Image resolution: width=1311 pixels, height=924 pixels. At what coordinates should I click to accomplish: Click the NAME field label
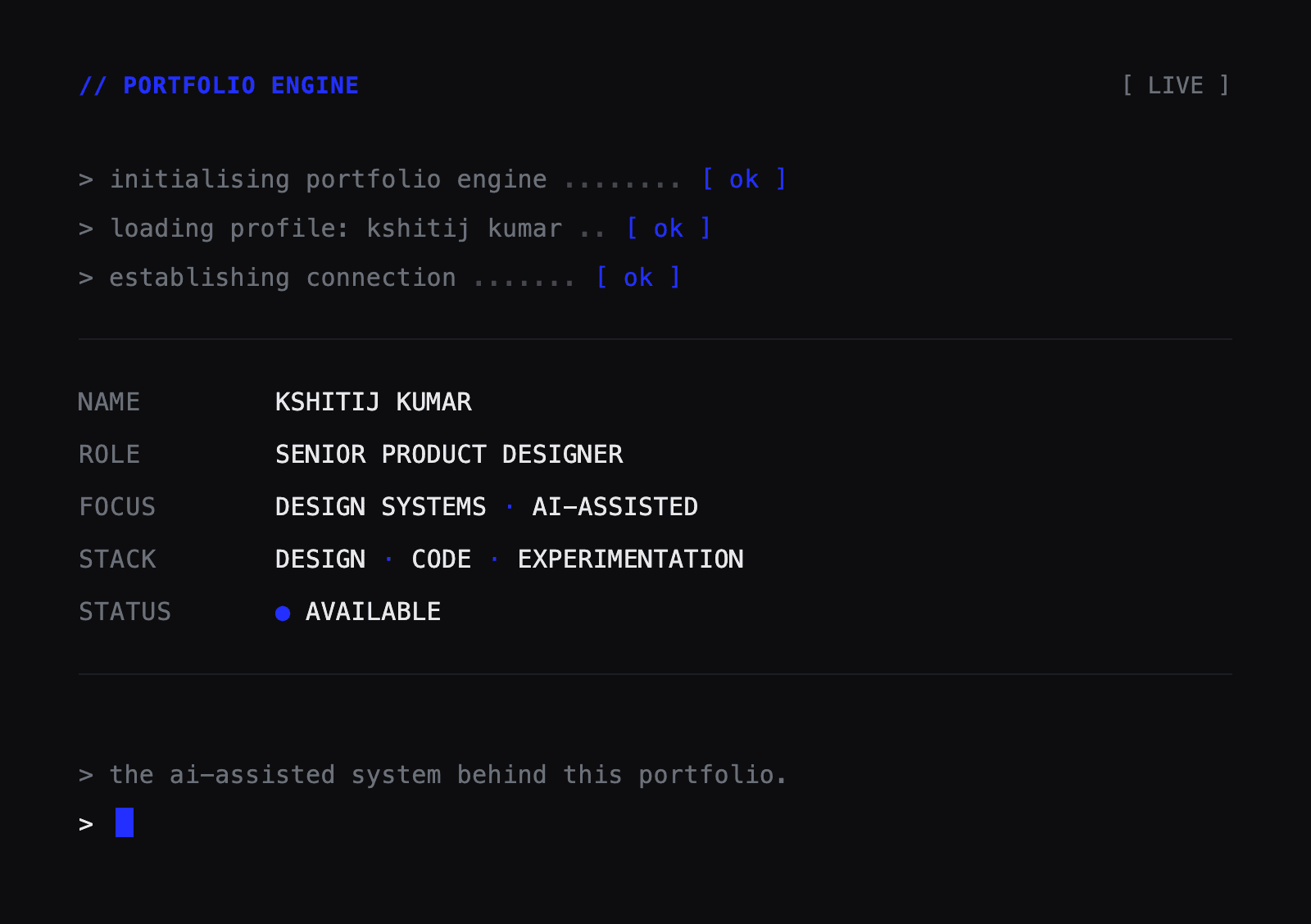click(109, 402)
